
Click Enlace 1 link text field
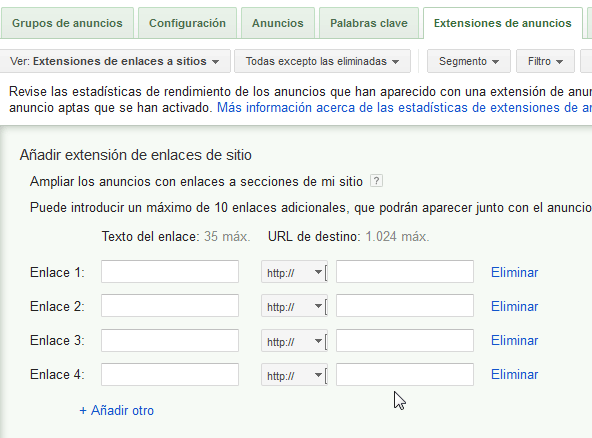click(x=170, y=271)
